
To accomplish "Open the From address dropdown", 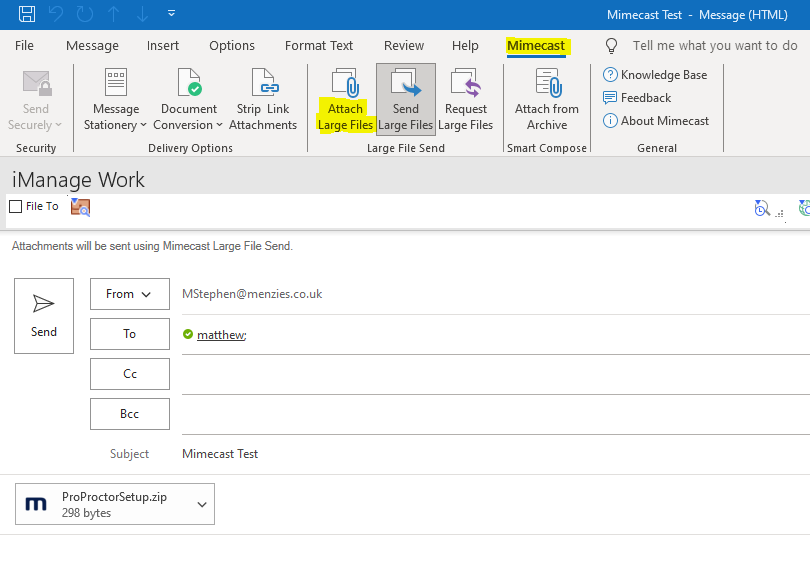I will tap(130, 294).
